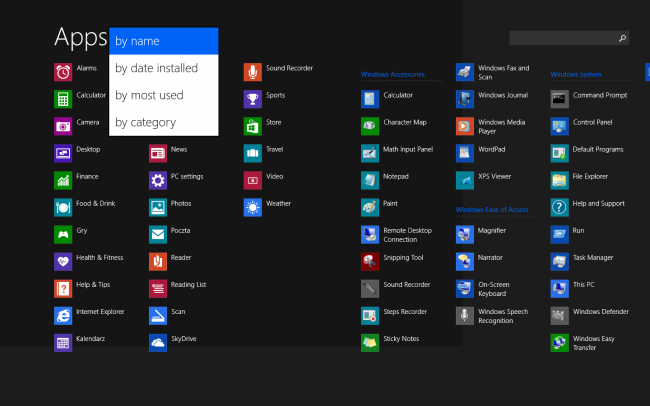Launch Internet Explorer icon
650x406 pixels.
click(x=63, y=316)
